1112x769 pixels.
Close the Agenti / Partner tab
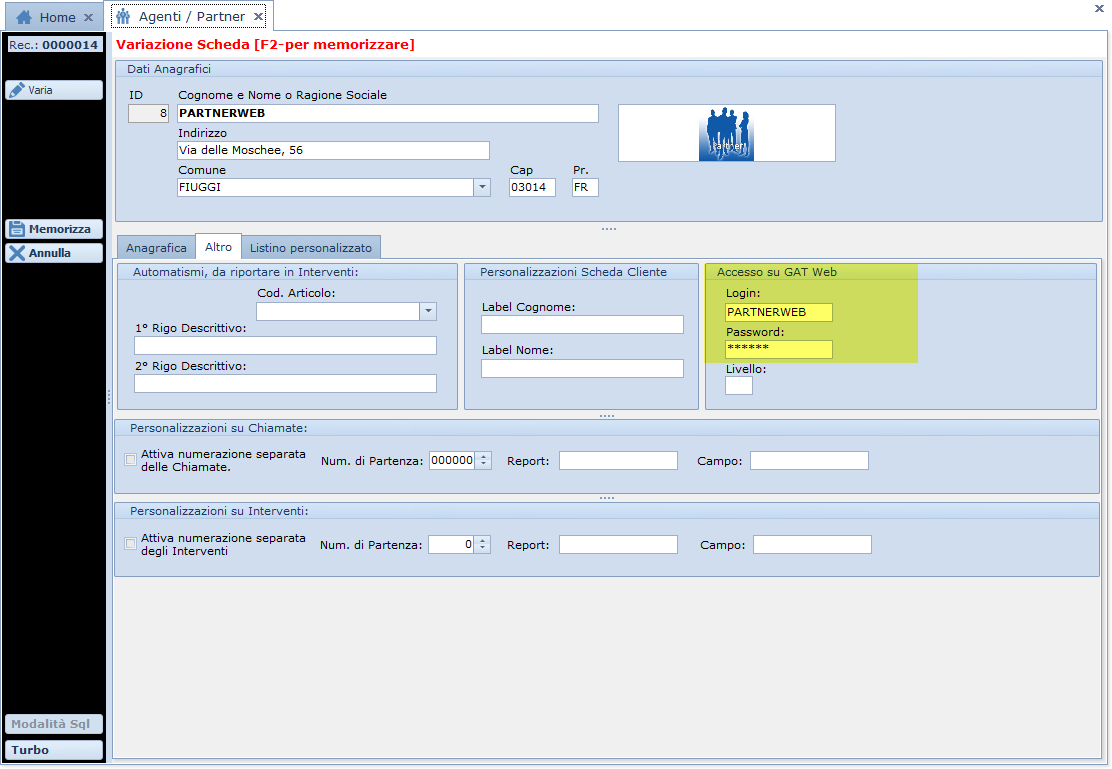point(259,16)
